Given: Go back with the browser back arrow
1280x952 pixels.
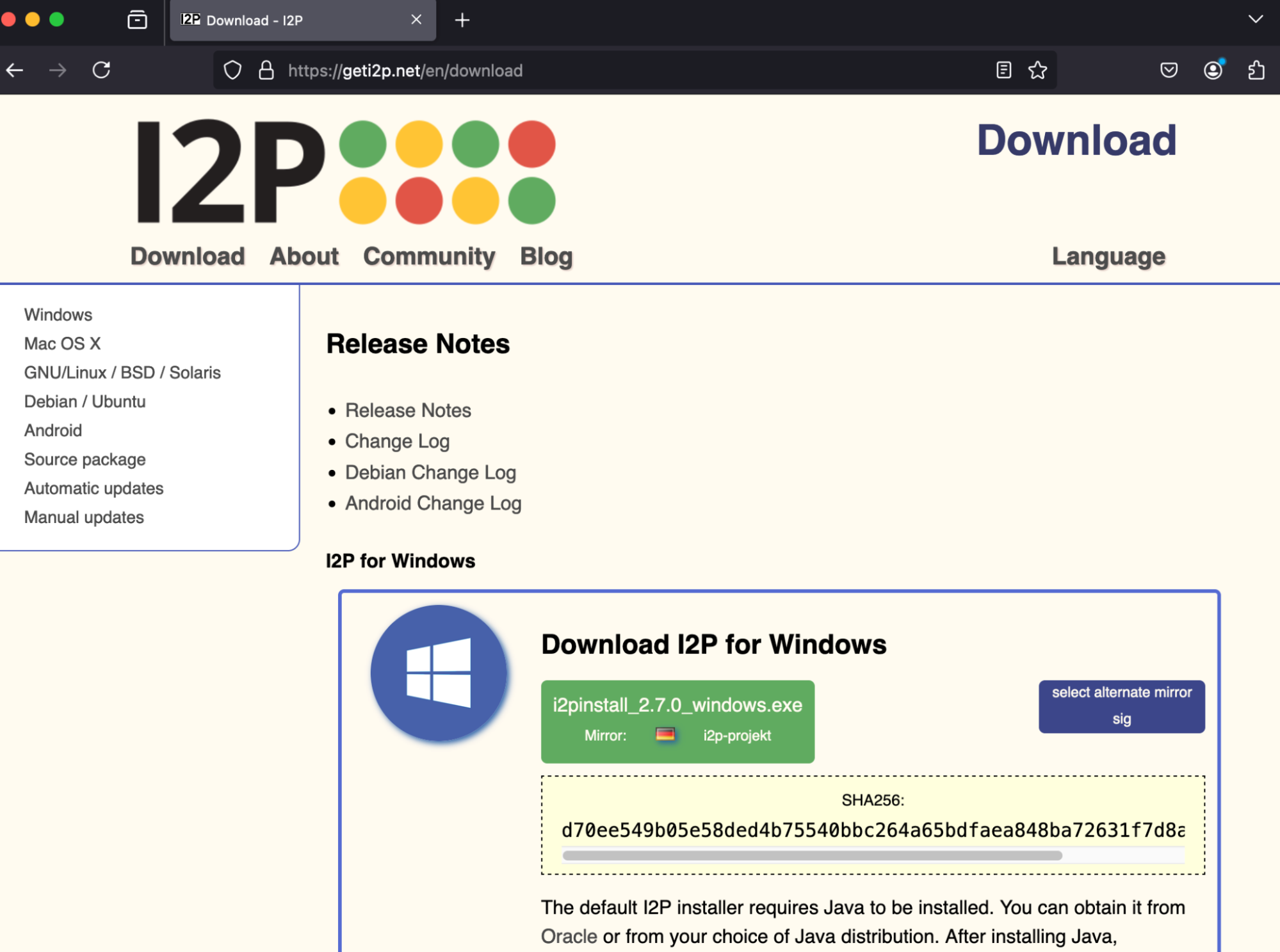Looking at the screenshot, I should tap(15, 70).
